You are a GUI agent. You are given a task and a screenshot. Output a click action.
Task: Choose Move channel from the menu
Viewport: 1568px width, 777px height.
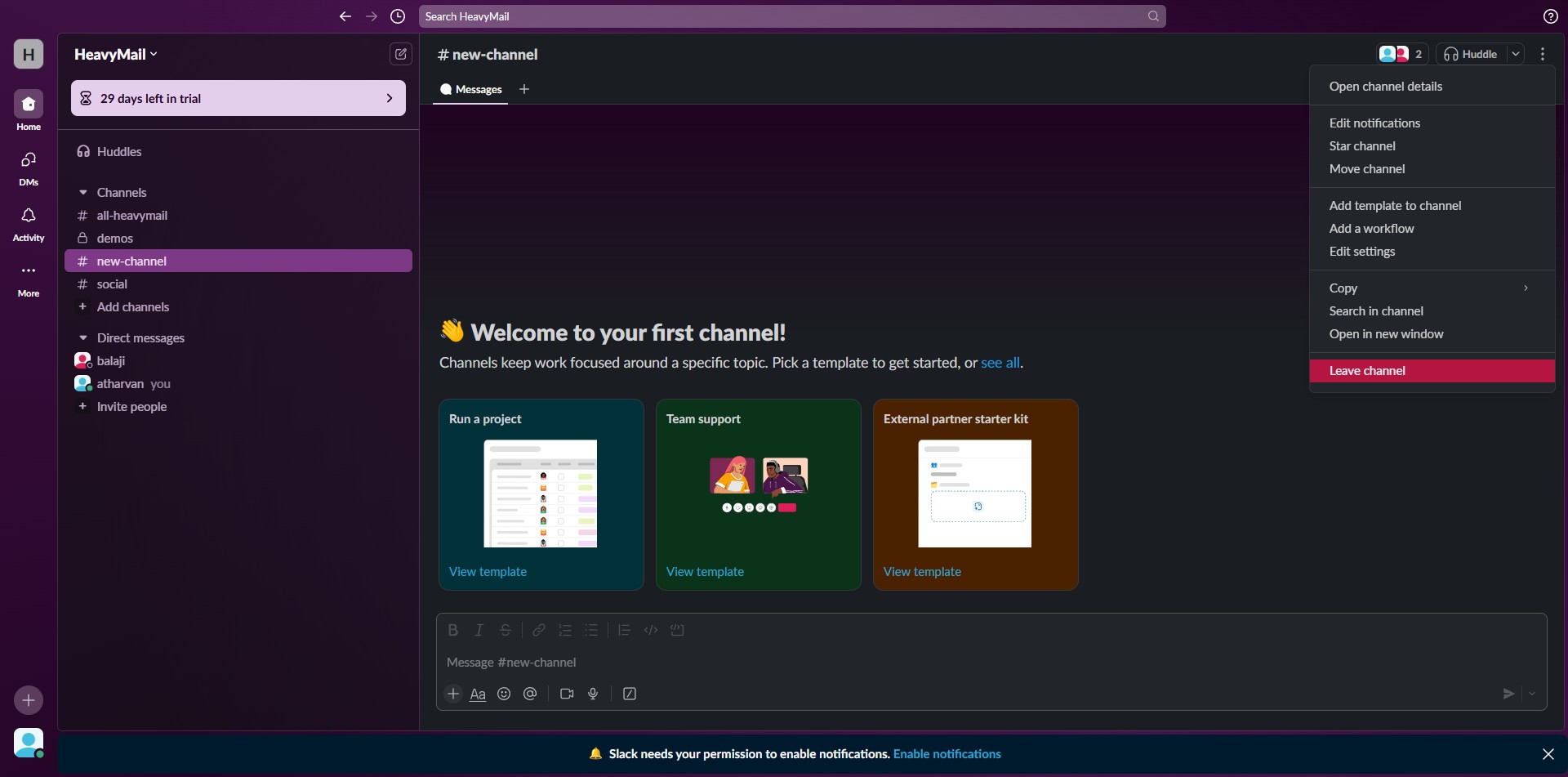click(1432, 169)
